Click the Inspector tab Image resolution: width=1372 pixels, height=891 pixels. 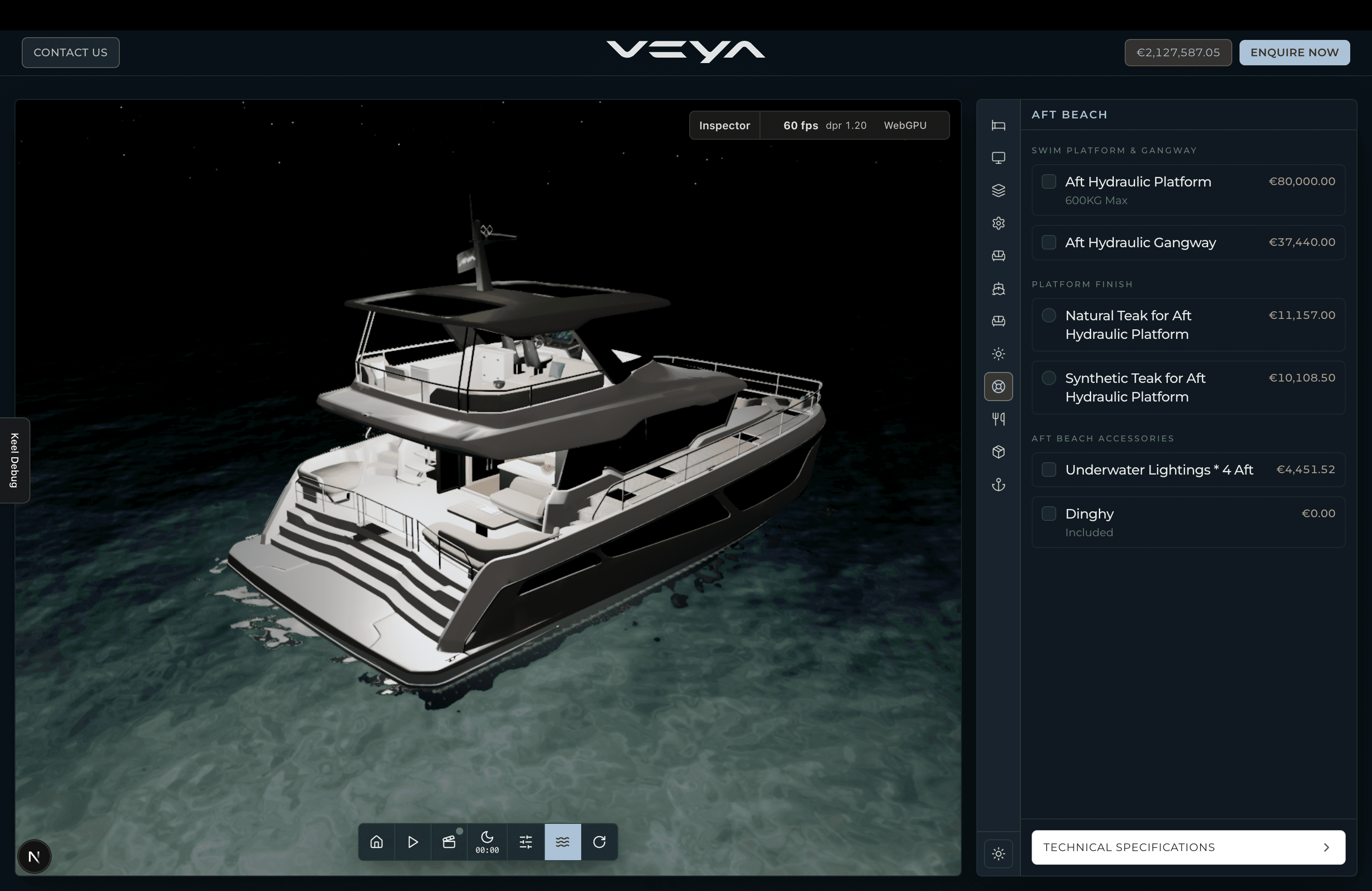coord(725,126)
